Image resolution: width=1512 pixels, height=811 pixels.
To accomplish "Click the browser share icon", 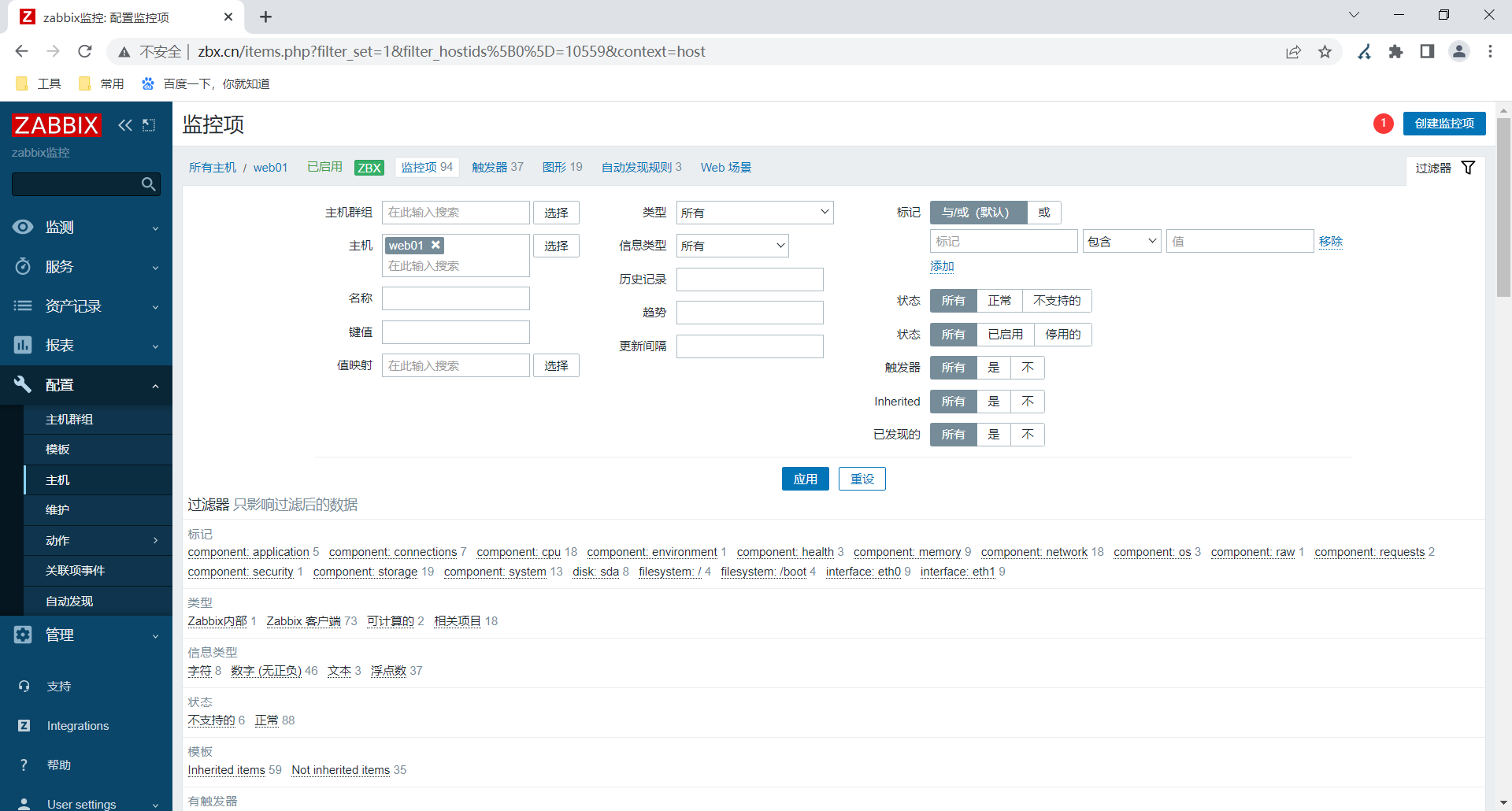I will (x=1293, y=52).
